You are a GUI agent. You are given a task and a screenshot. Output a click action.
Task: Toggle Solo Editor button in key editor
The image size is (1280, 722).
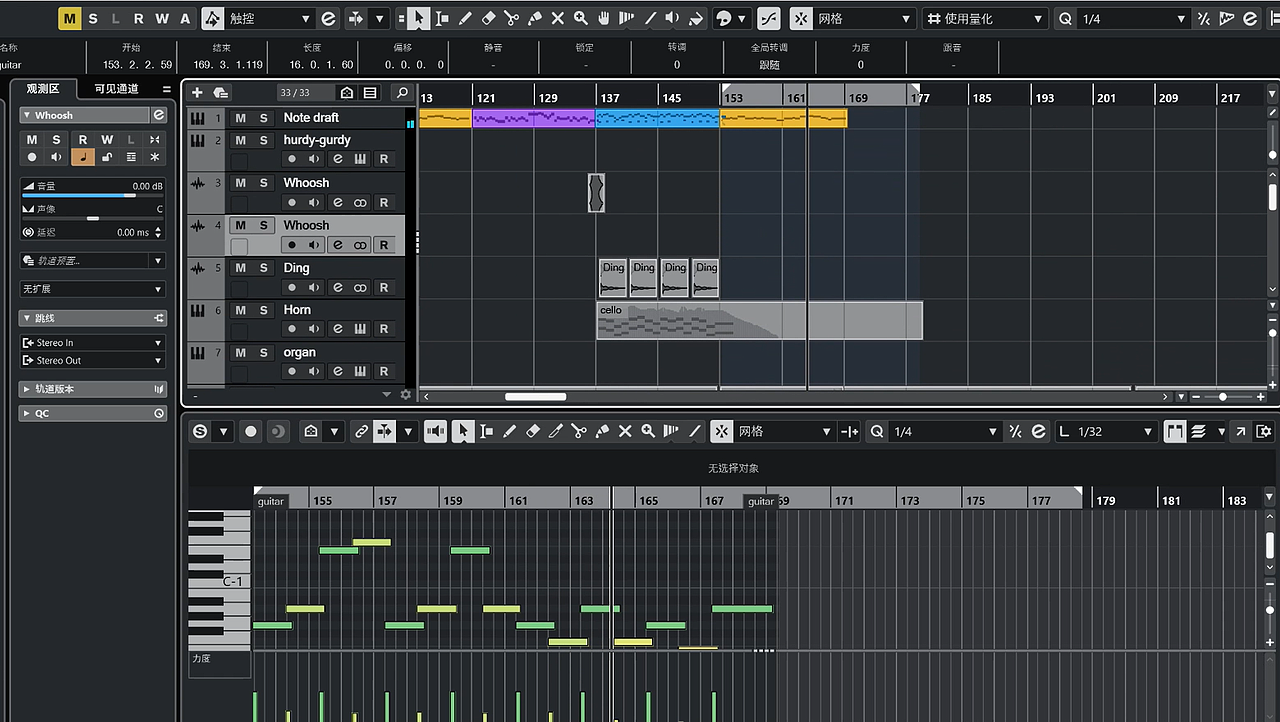coord(200,431)
